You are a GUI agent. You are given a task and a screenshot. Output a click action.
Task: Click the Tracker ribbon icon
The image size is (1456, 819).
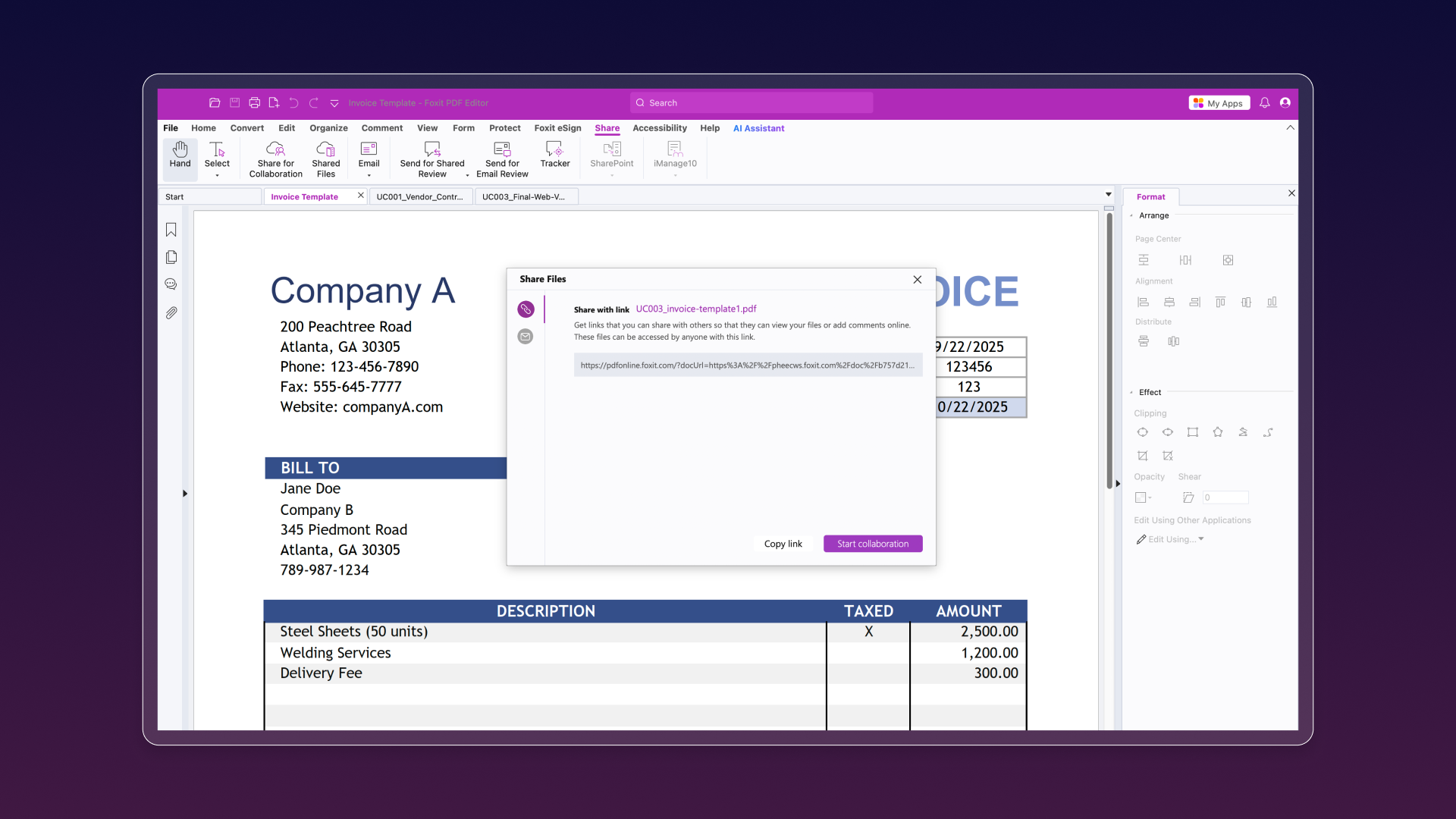[x=554, y=149]
